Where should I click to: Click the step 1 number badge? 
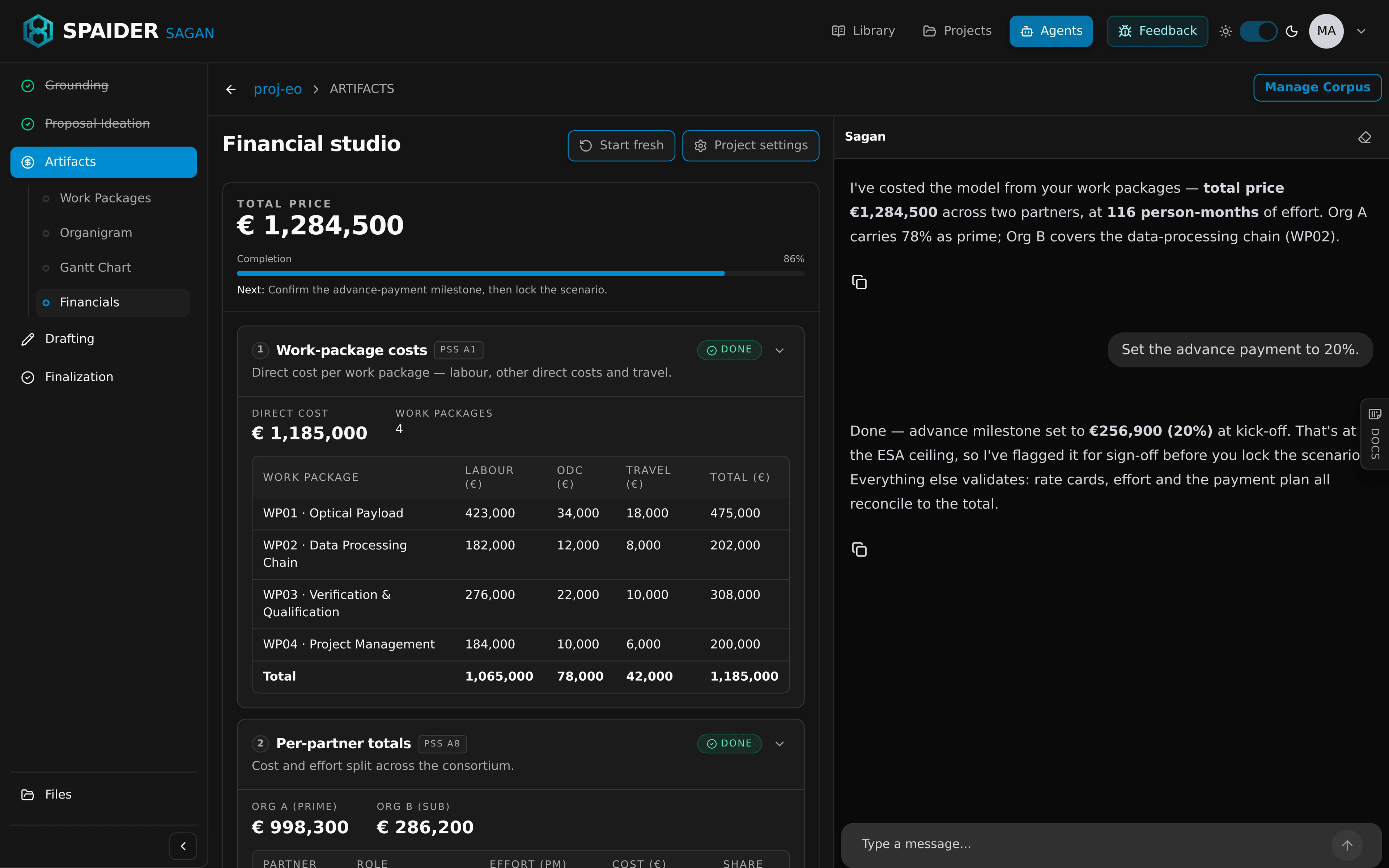coord(260,350)
